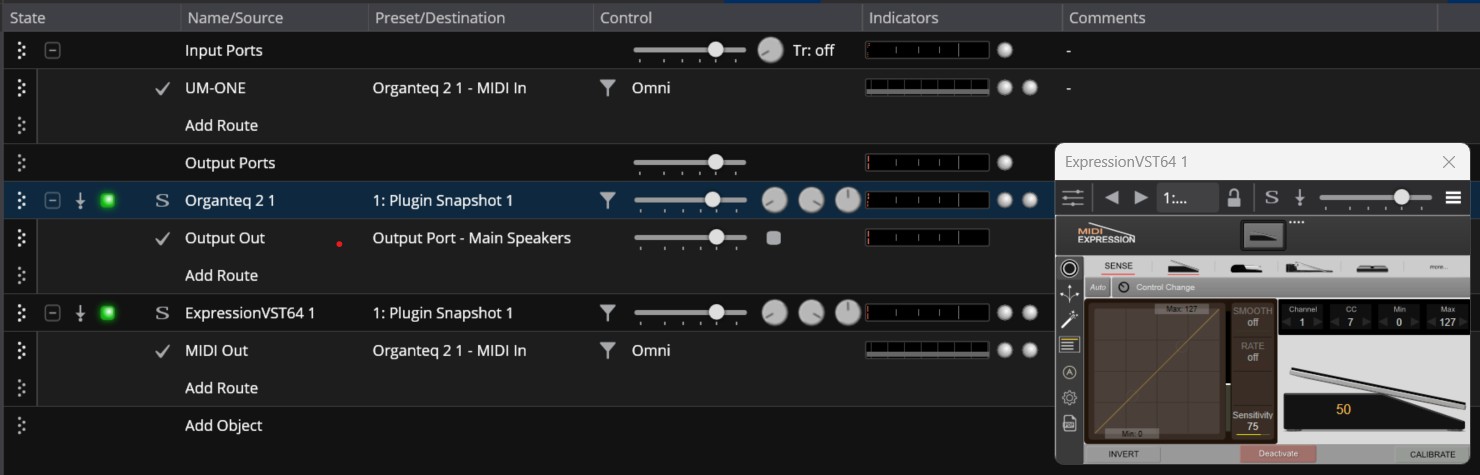The height and width of the screenshot is (475, 1480).
Task: Open the hamburger menu in plugin window
Action: pyautogui.click(x=1453, y=197)
